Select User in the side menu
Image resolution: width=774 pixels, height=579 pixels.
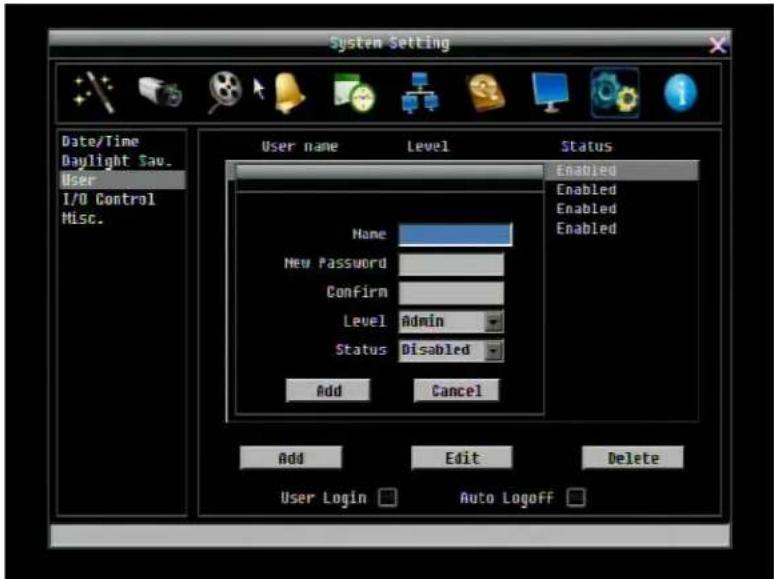click(x=122, y=180)
